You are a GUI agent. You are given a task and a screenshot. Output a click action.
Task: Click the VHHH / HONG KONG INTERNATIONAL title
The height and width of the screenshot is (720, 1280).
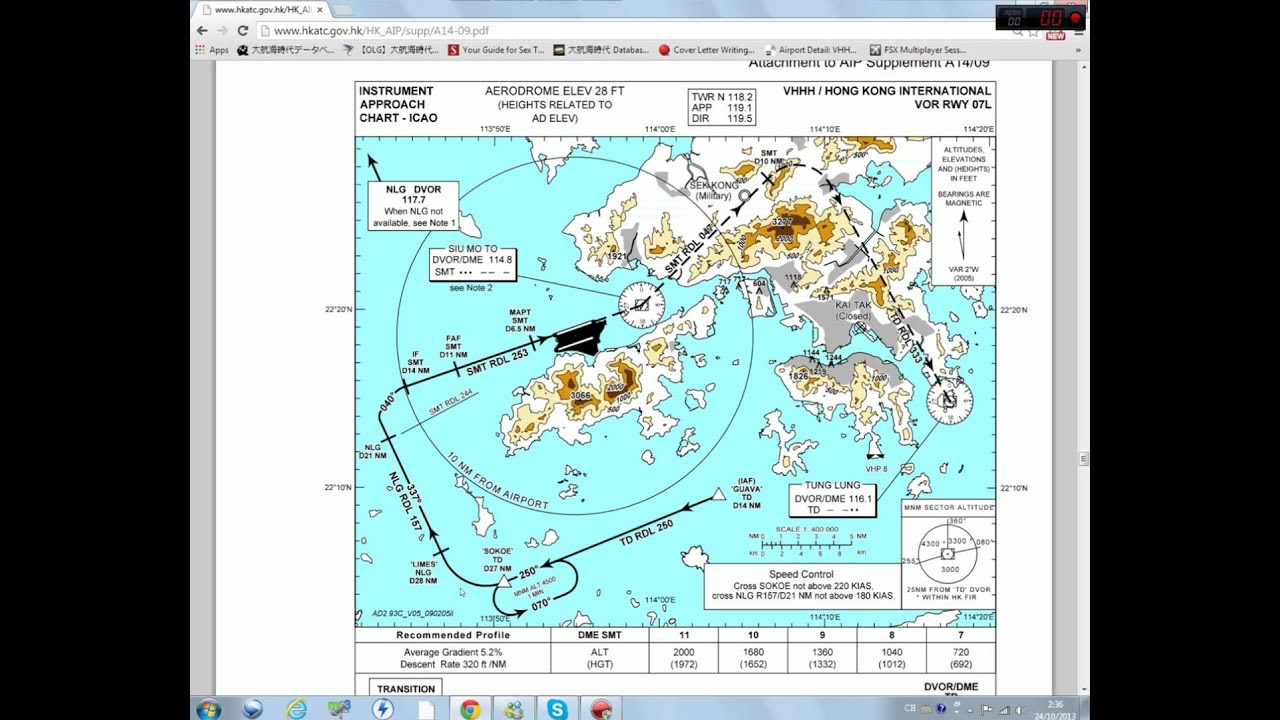(x=887, y=91)
